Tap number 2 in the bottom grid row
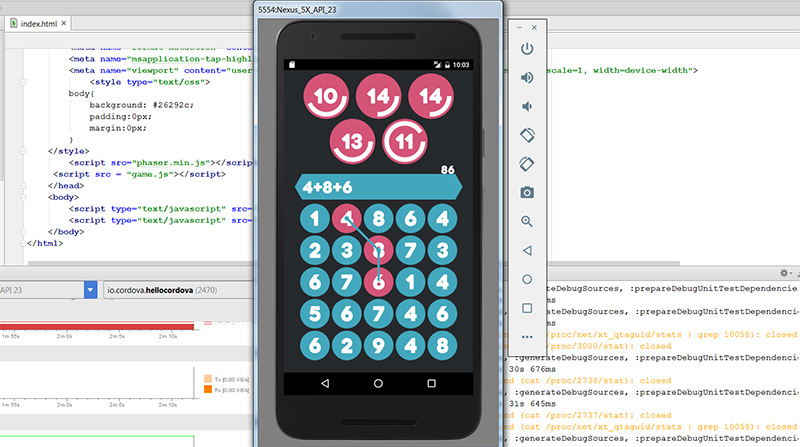Viewport: 800px width, 447px height. [347, 345]
